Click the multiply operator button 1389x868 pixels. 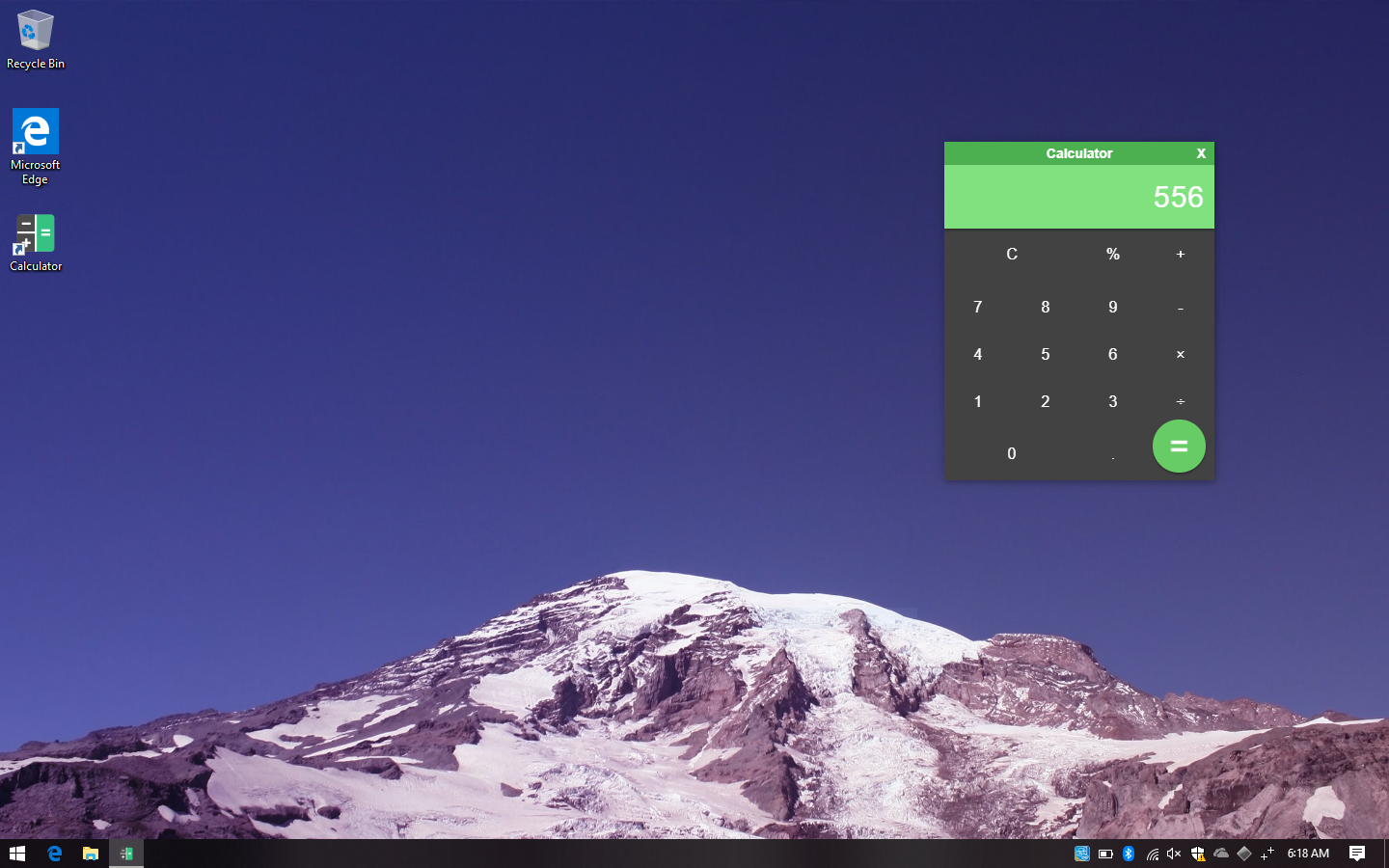click(1180, 355)
